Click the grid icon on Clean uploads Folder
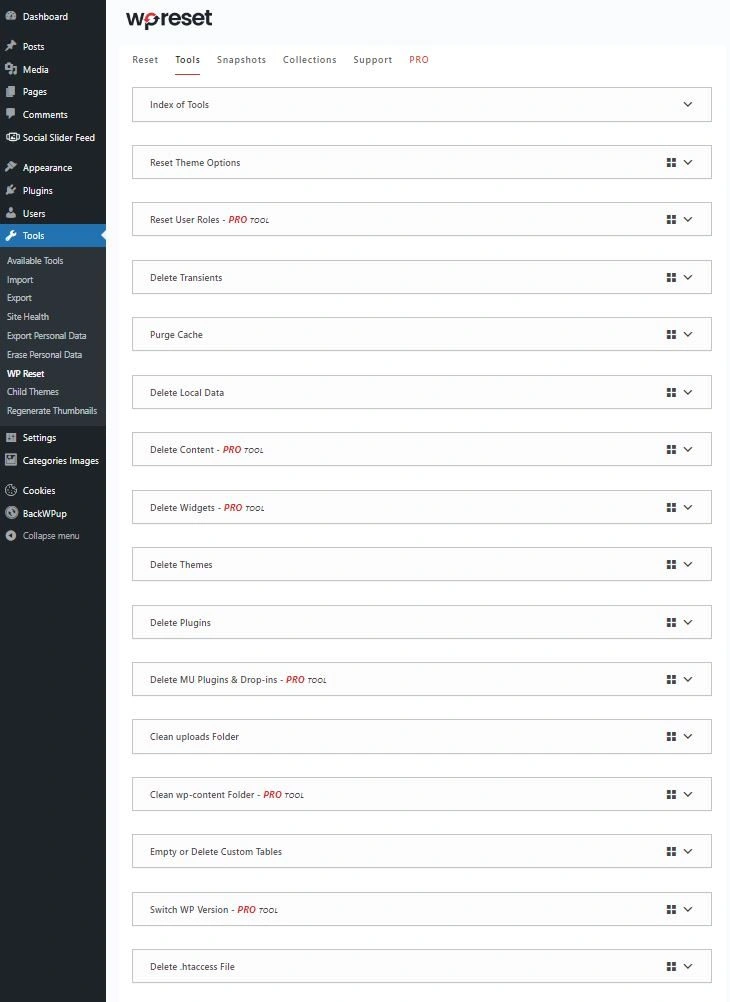The height and width of the screenshot is (1002, 730). (x=671, y=737)
